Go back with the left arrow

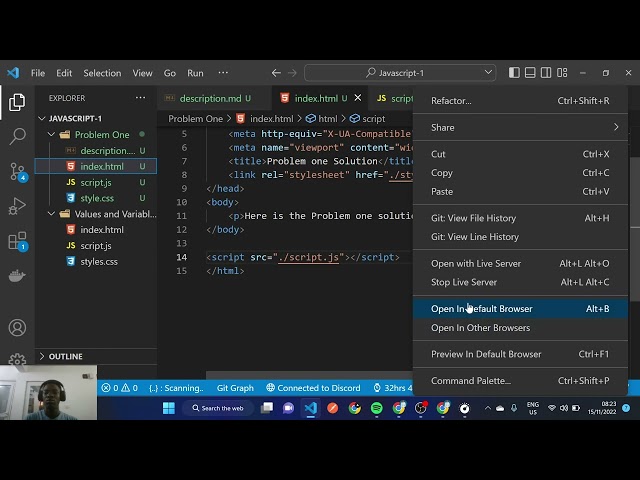[x=276, y=73]
